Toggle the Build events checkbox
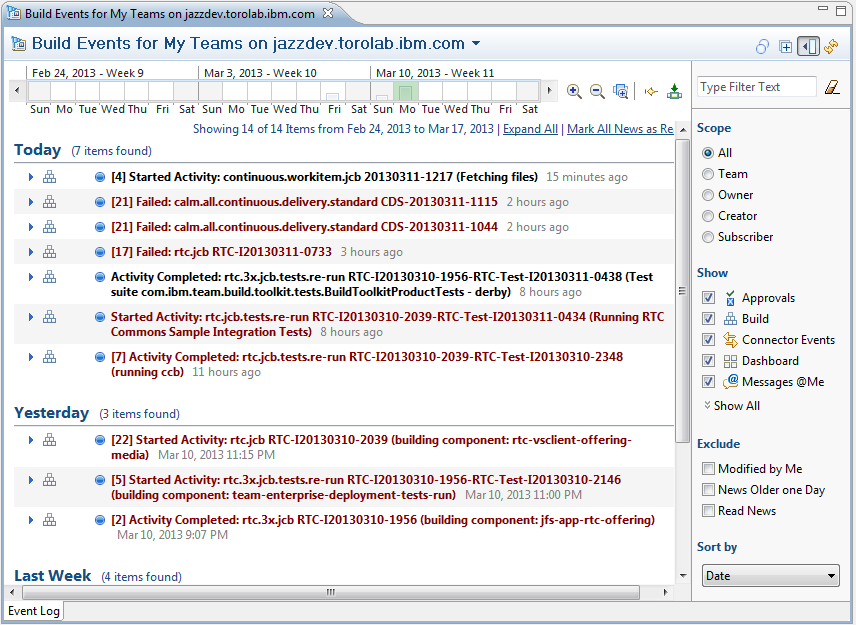 coord(708,319)
